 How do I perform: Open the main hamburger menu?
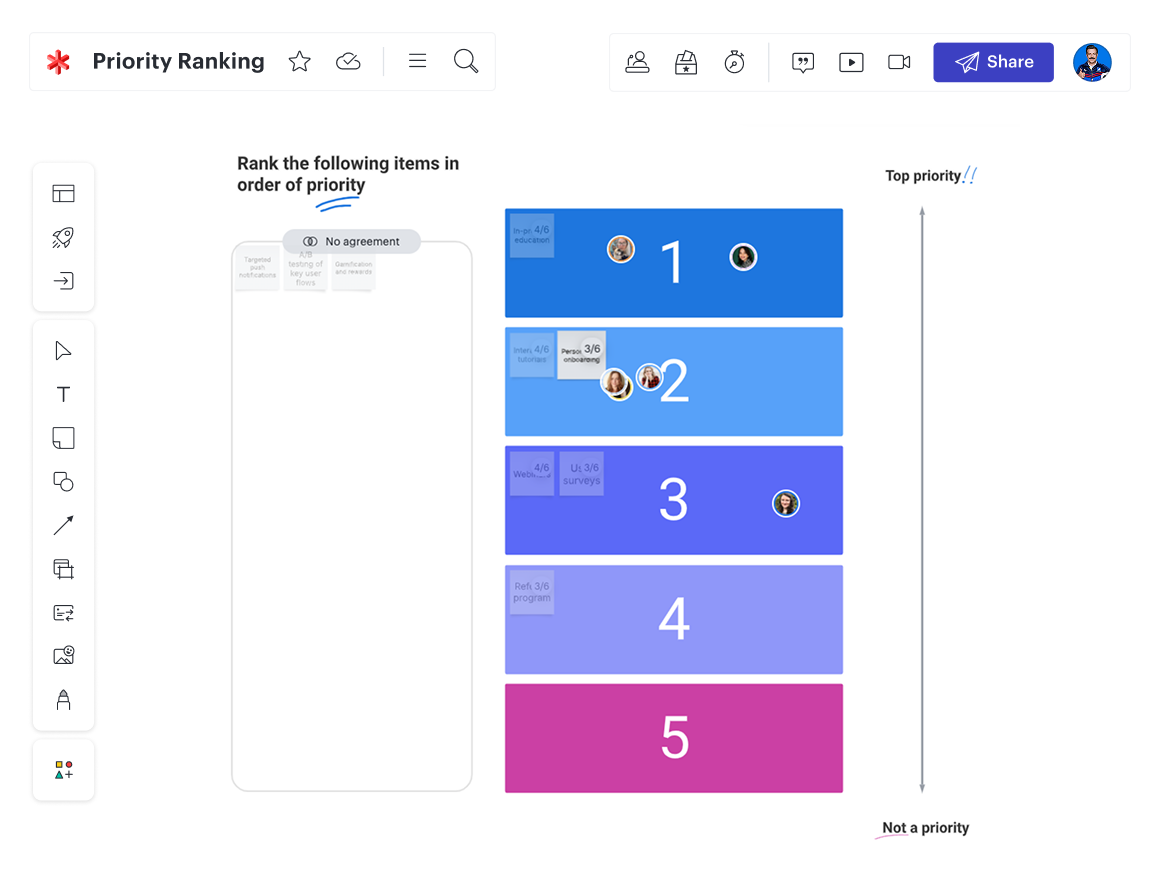[x=418, y=61]
